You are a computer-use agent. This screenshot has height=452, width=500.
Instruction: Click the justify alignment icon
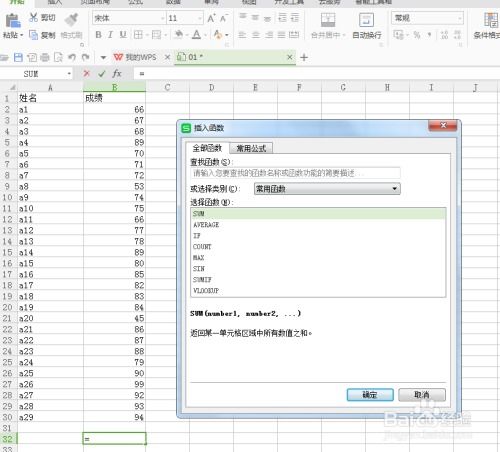click(281, 35)
